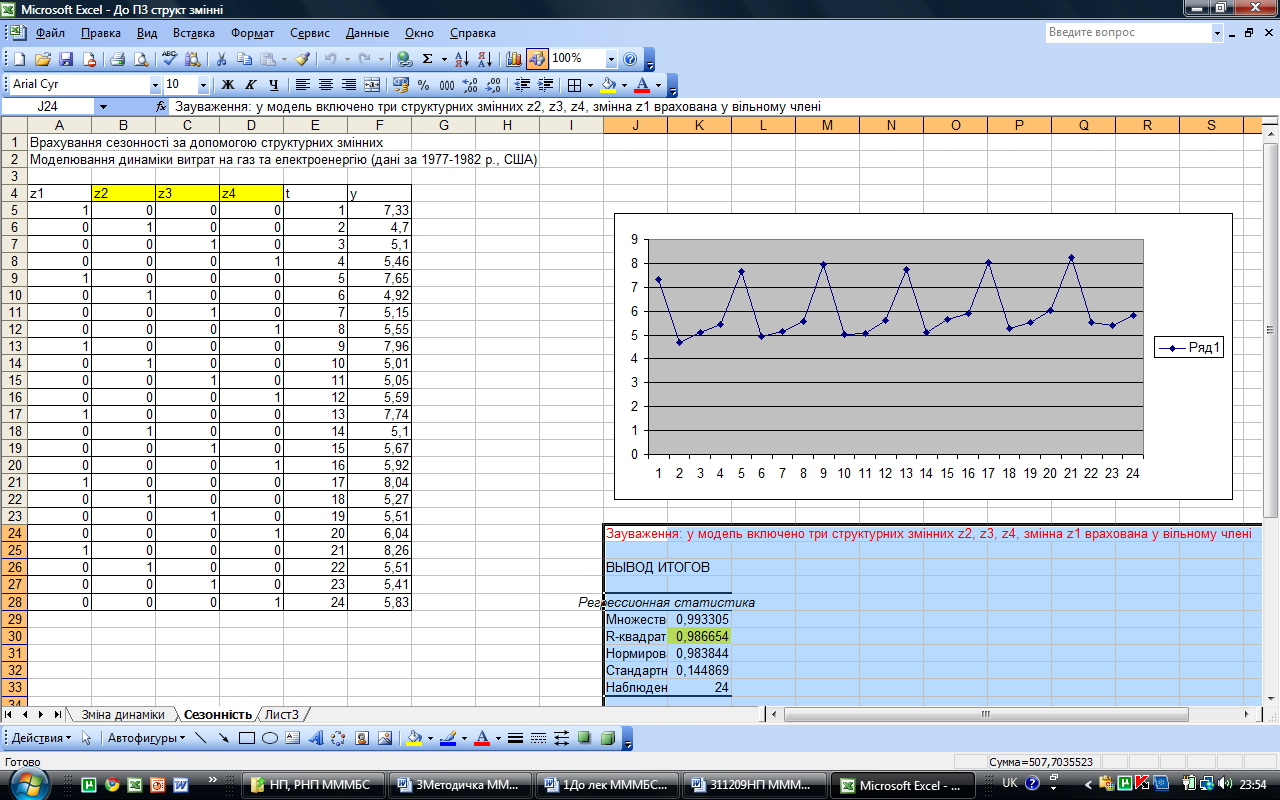Screen dimensions: 1280x800
Task: Click the Increase Indent icon
Action: pos(546,85)
